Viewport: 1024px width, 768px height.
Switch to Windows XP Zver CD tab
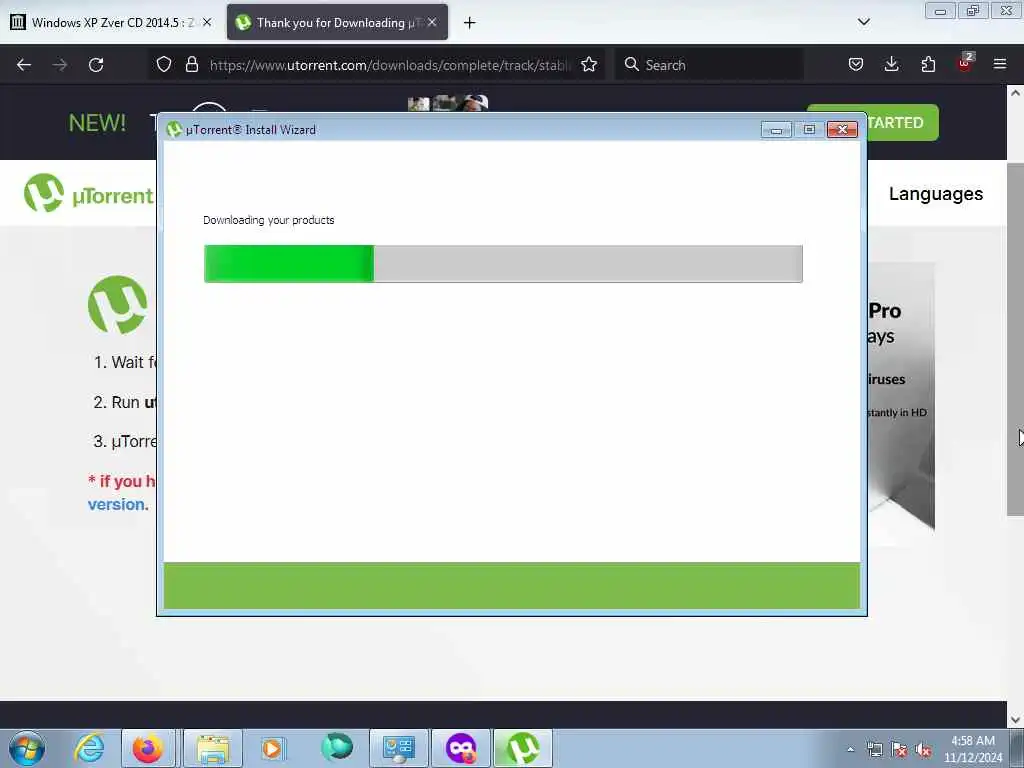[x=111, y=22]
